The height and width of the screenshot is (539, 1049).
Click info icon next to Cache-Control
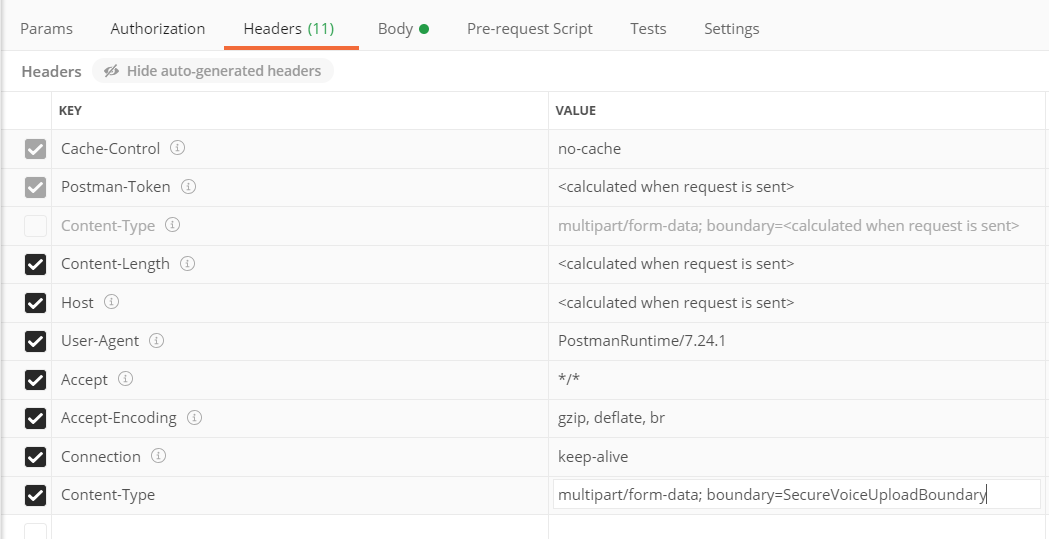click(x=177, y=148)
